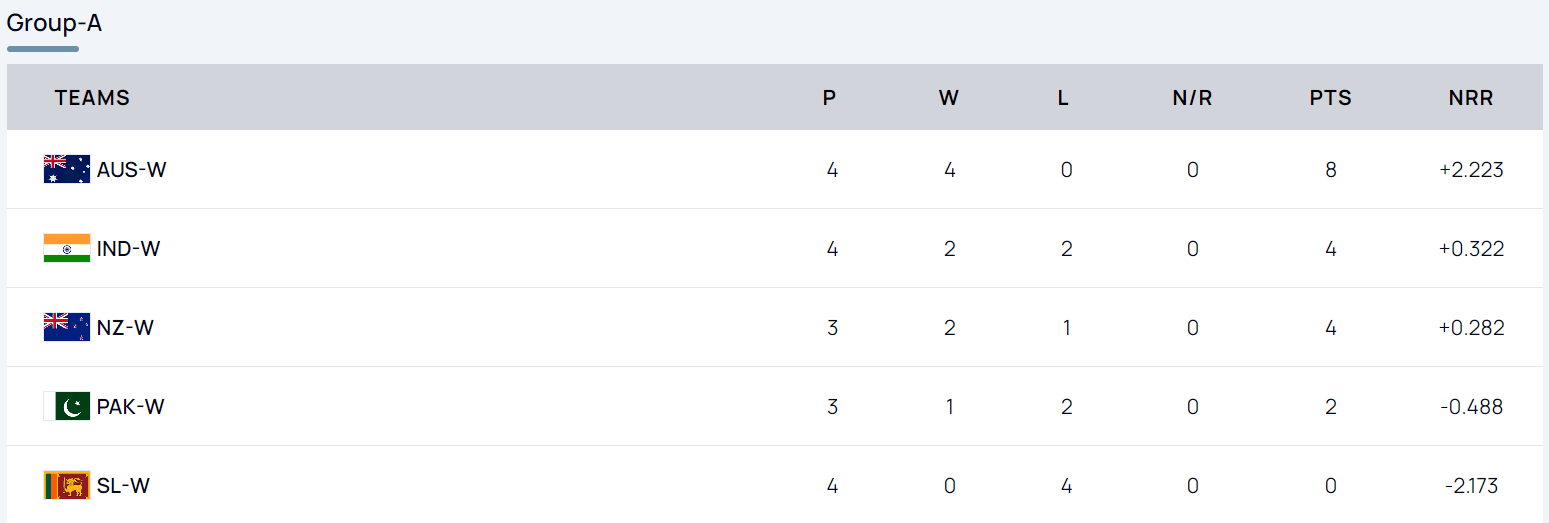Click the N/R column header
1549x523 pixels.
tap(1192, 98)
